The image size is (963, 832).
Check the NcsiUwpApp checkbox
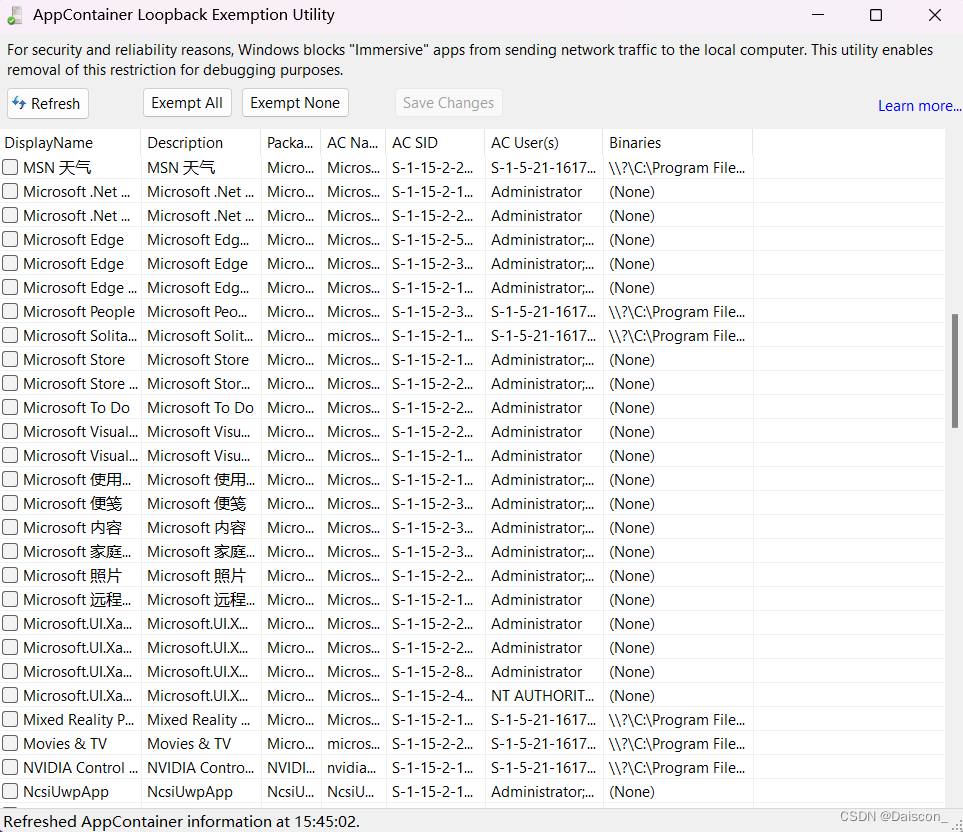click(10, 791)
